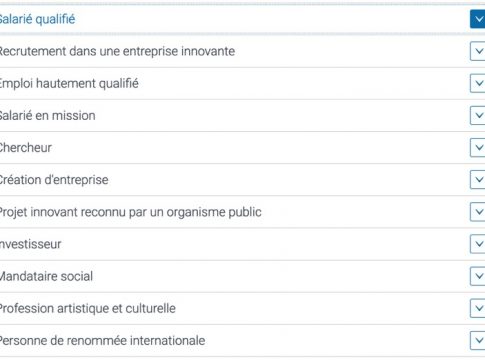Viewport: 485px width, 360px height.
Task: Expand the Investisseur chevron icon
Action: coord(478,244)
